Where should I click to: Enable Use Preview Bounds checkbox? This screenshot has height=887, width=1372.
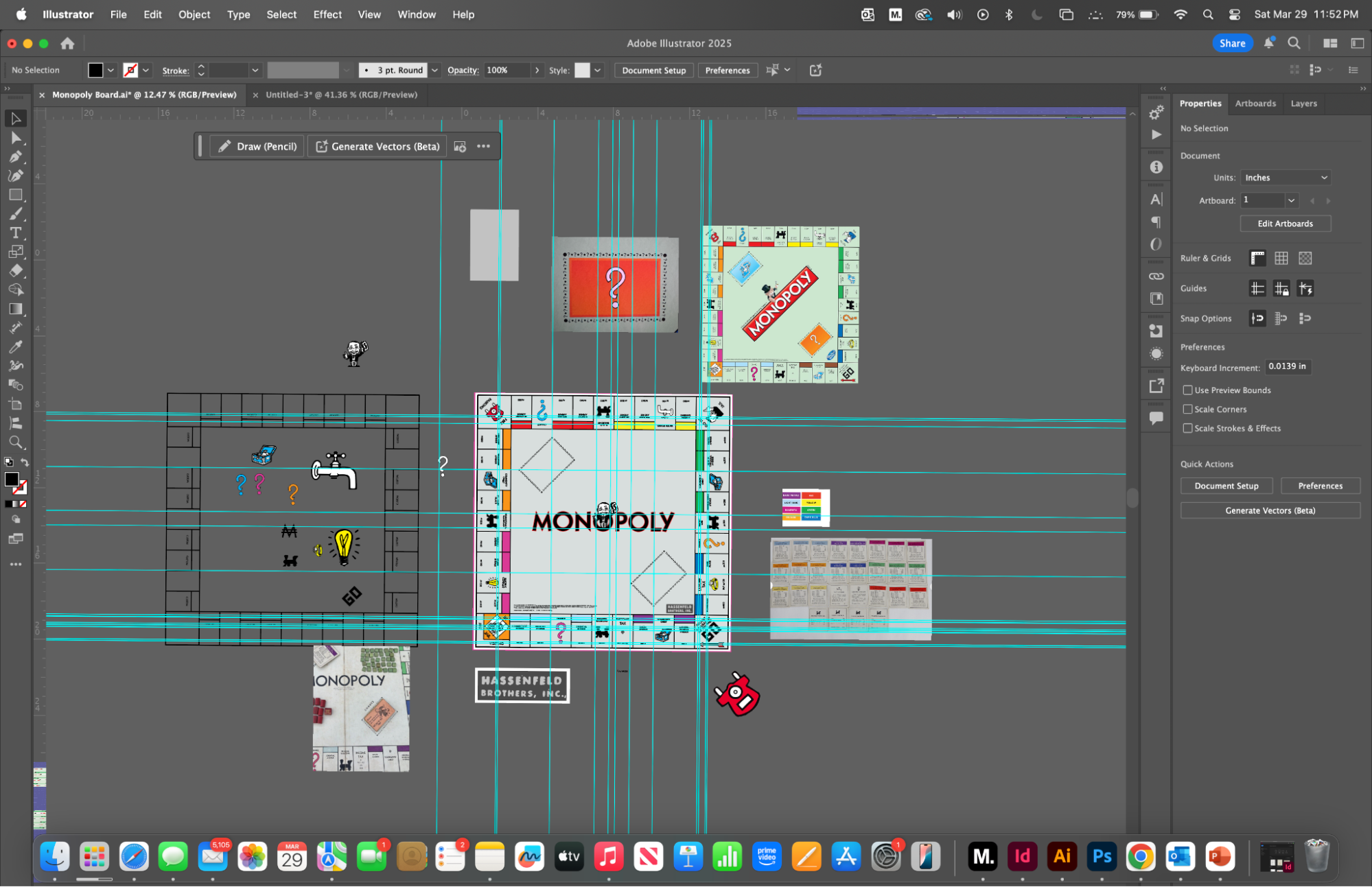(x=1187, y=390)
